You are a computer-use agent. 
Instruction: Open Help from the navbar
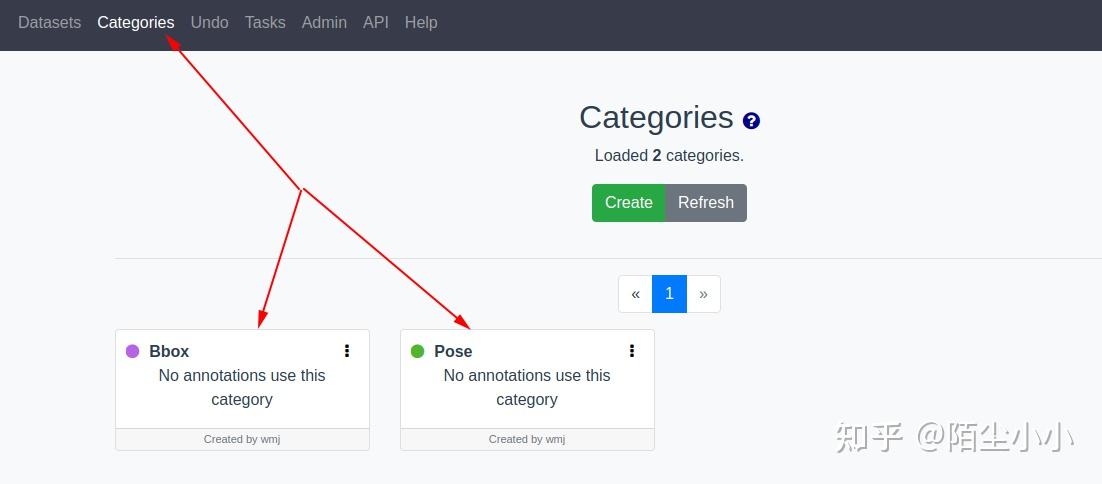click(x=421, y=22)
